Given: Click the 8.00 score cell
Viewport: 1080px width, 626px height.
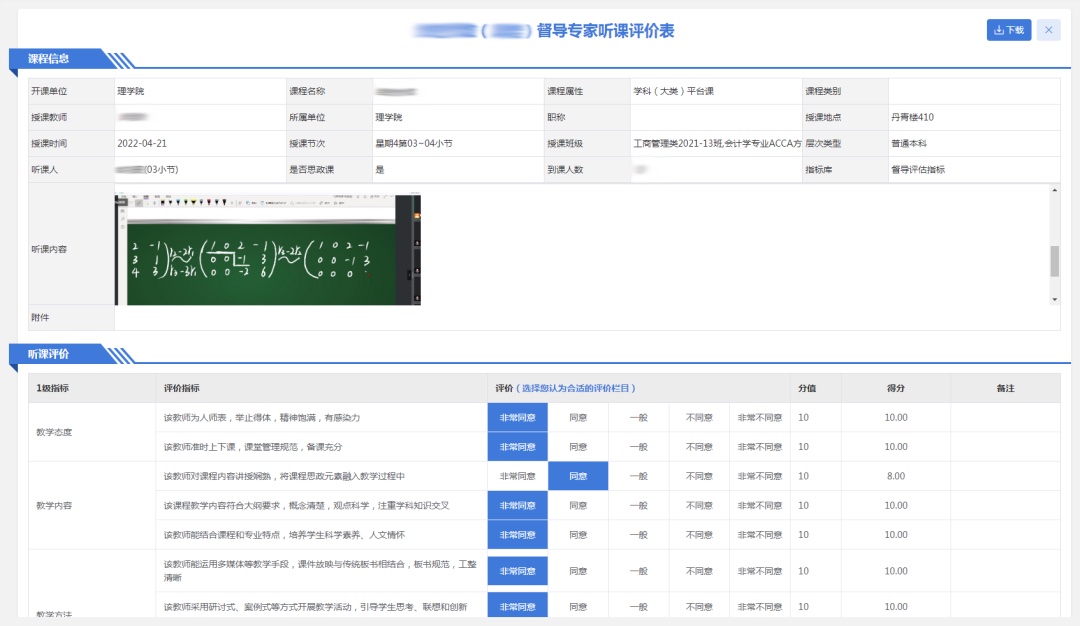Looking at the screenshot, I should coord(895,476).
